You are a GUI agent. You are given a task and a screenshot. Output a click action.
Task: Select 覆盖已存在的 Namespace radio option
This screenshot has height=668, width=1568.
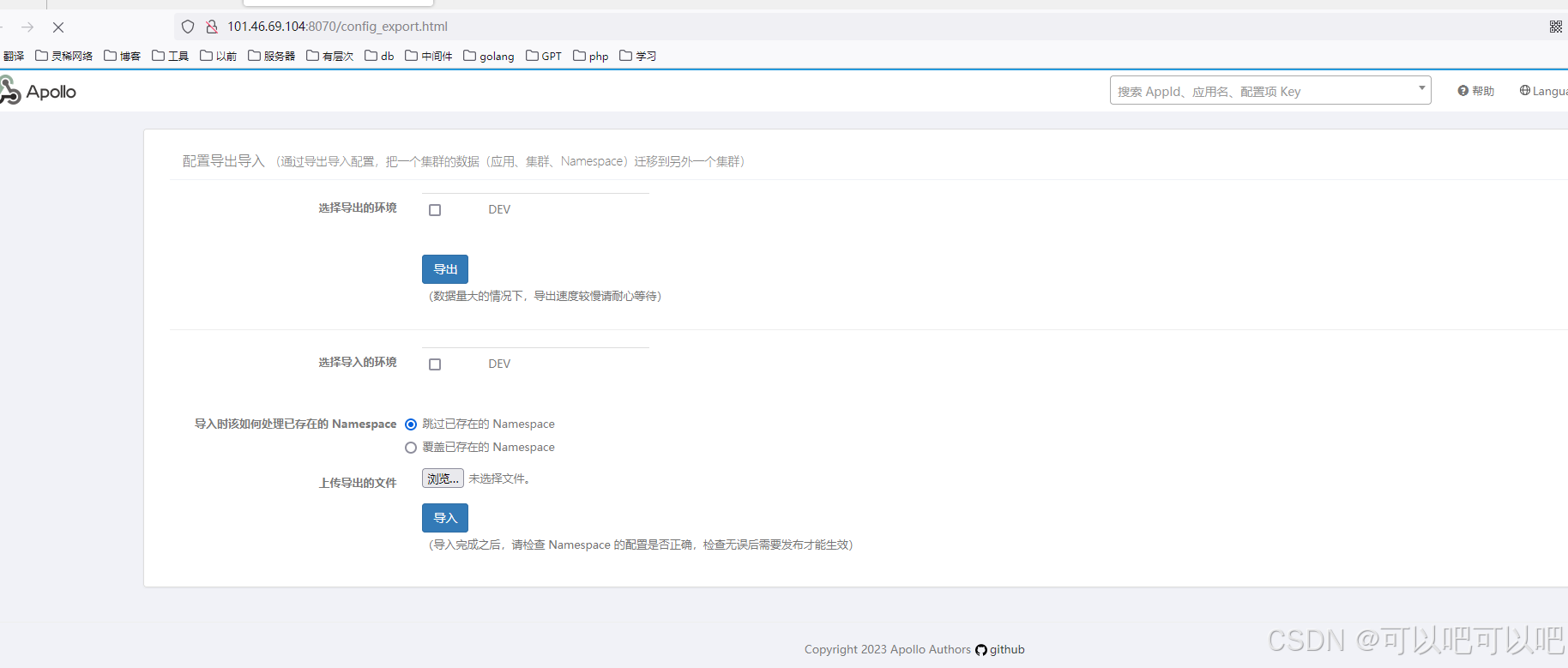point(411,448)
